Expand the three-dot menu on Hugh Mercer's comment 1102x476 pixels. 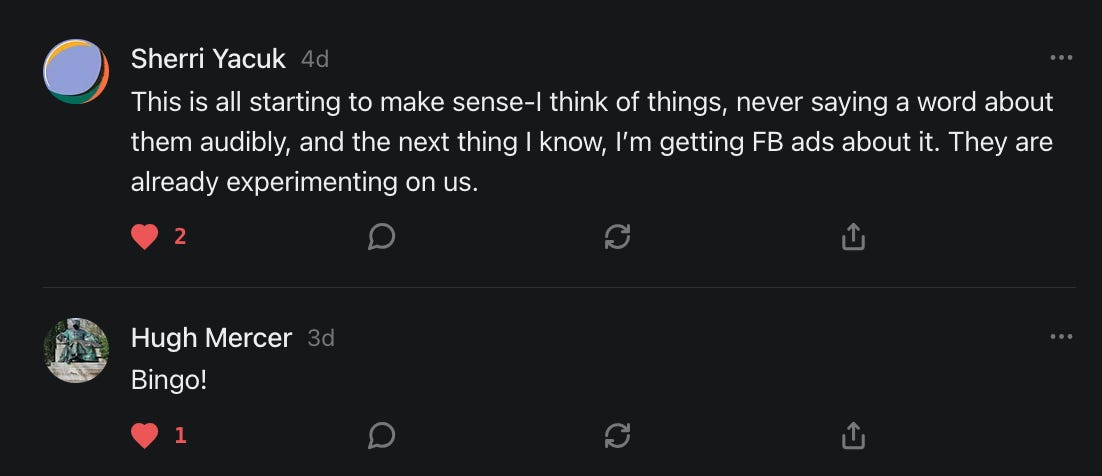pos(1061,337)
